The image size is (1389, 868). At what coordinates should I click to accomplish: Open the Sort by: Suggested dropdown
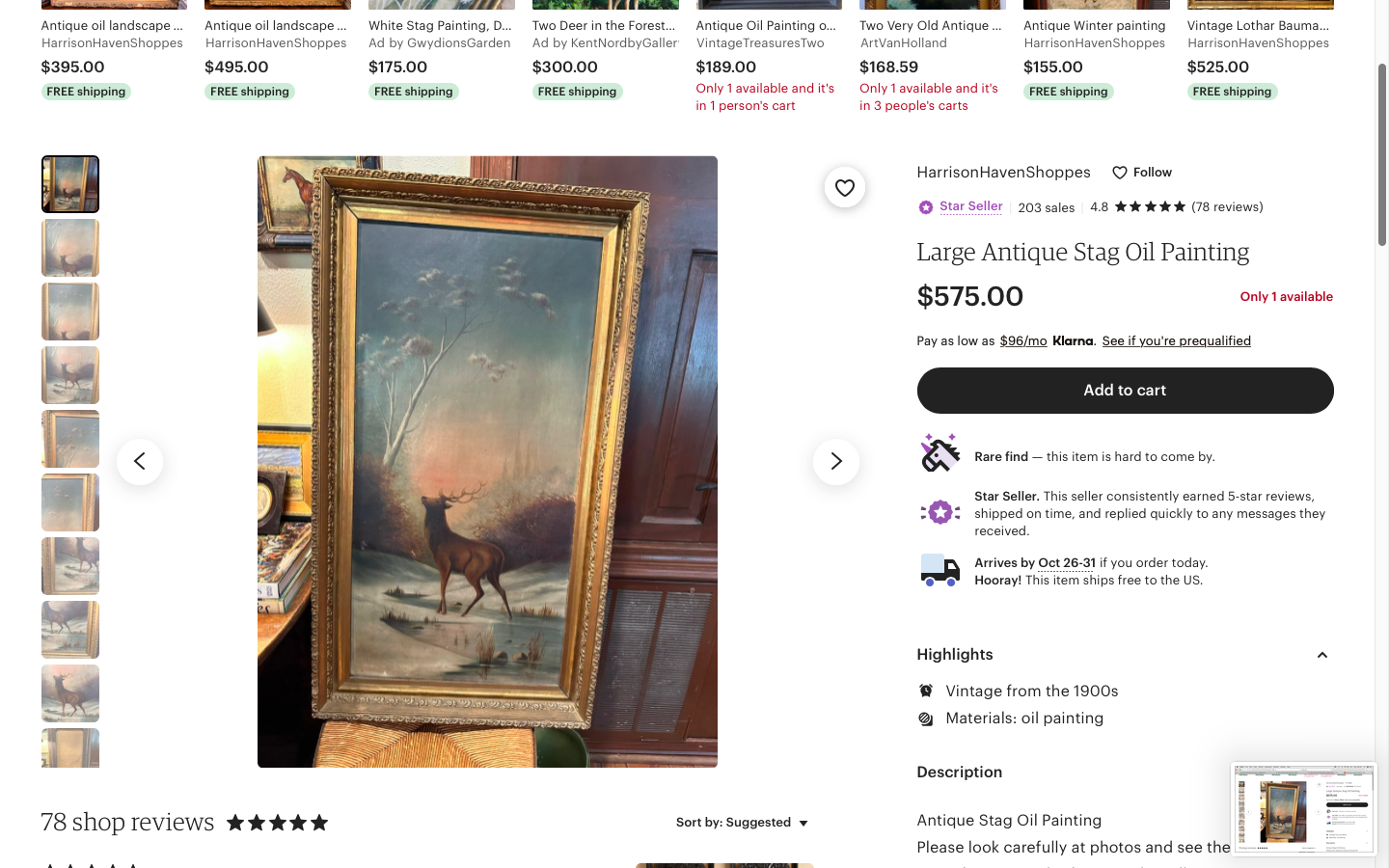coord(742,823)
